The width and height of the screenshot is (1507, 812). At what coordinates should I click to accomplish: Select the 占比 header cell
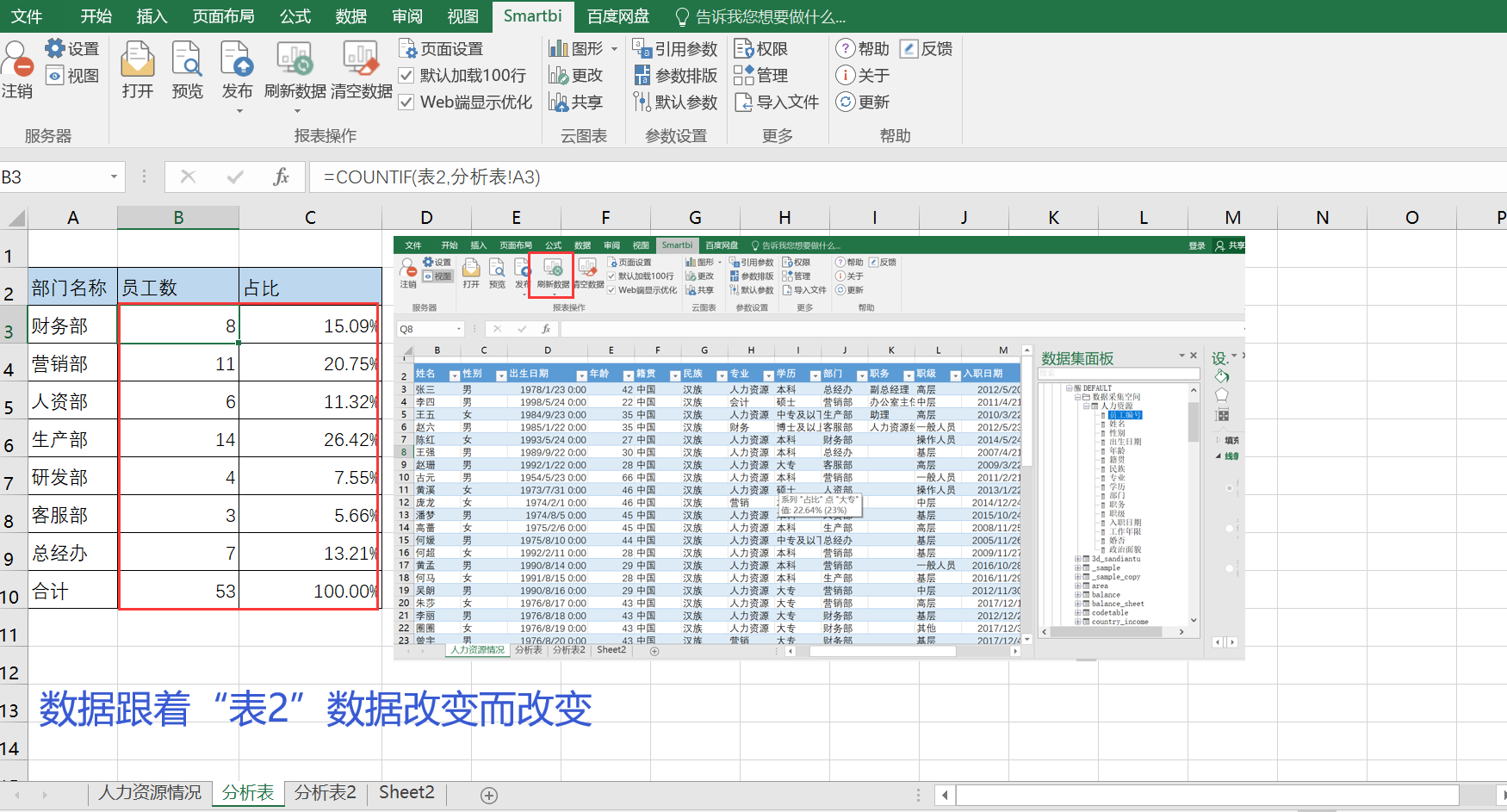point(310,287)
